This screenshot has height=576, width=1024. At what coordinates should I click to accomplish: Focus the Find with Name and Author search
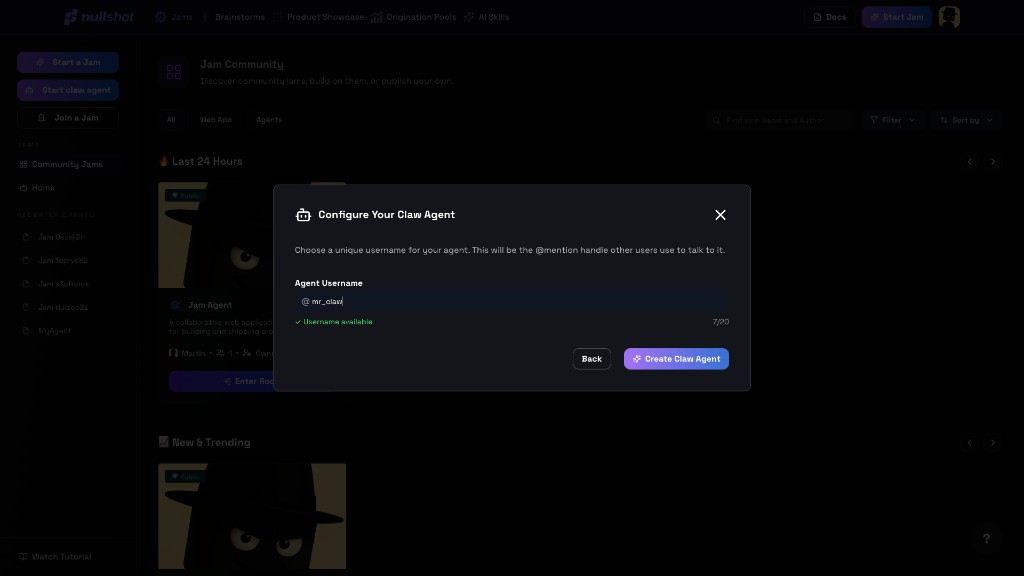[780, 120]
